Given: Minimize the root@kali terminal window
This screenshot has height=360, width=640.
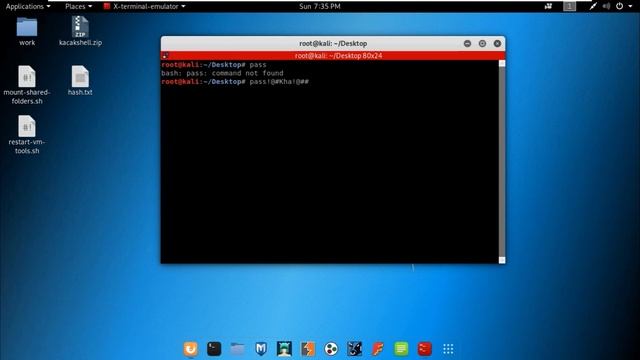Looking at the screenshot, I should tap(467, 43).
